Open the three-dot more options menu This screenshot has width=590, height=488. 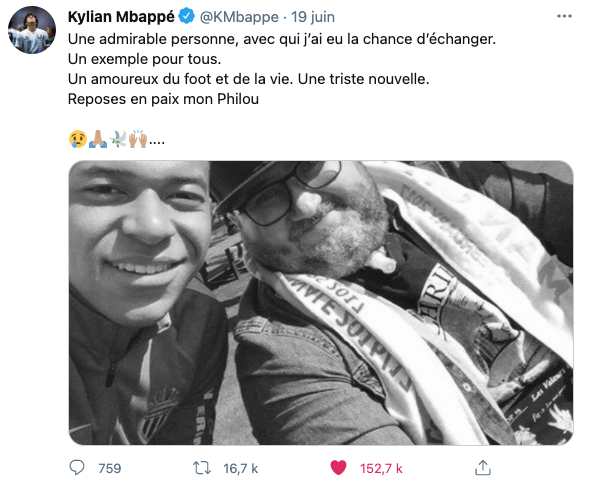click(564, 16)
